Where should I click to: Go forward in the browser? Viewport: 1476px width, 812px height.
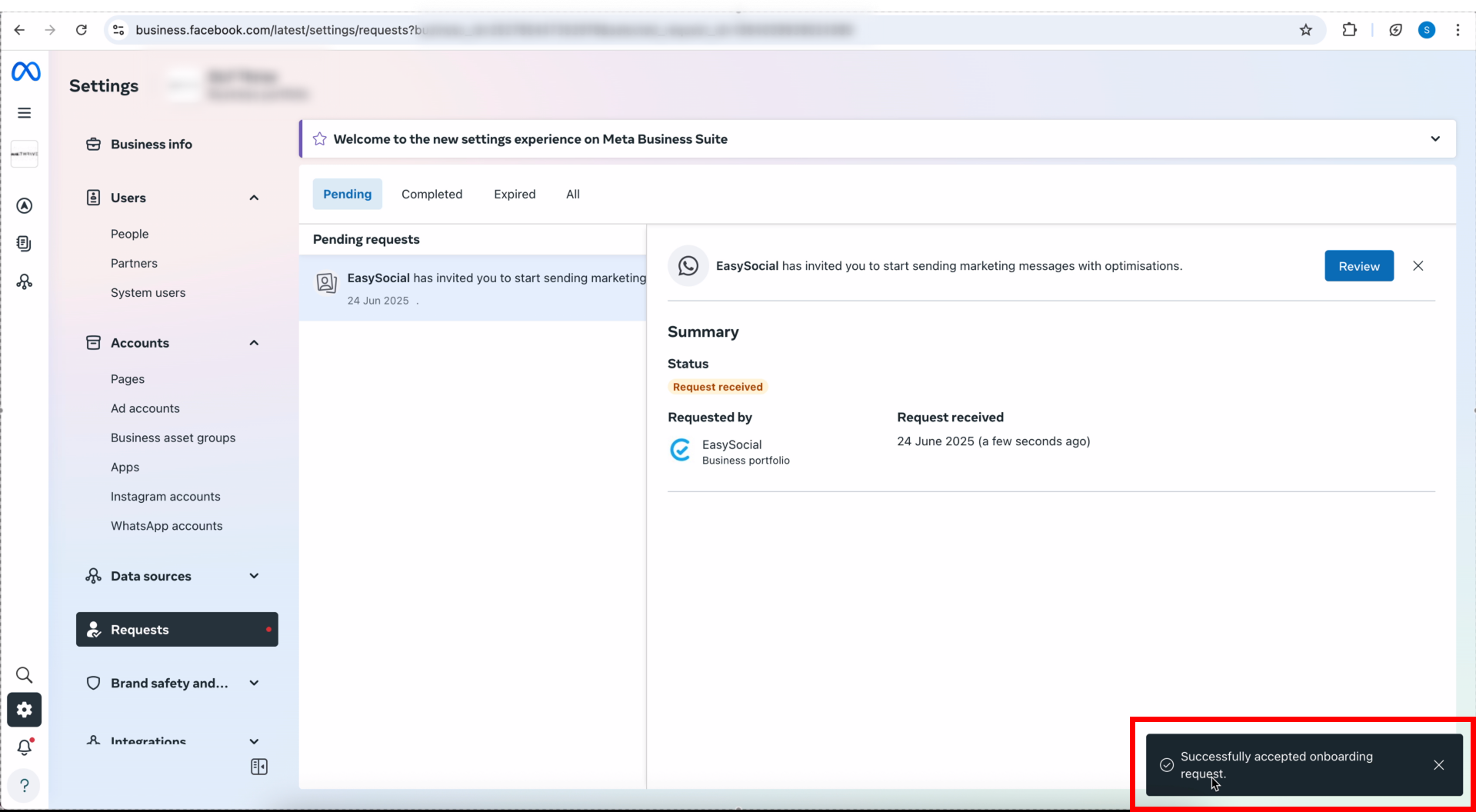tap(50, 30)
